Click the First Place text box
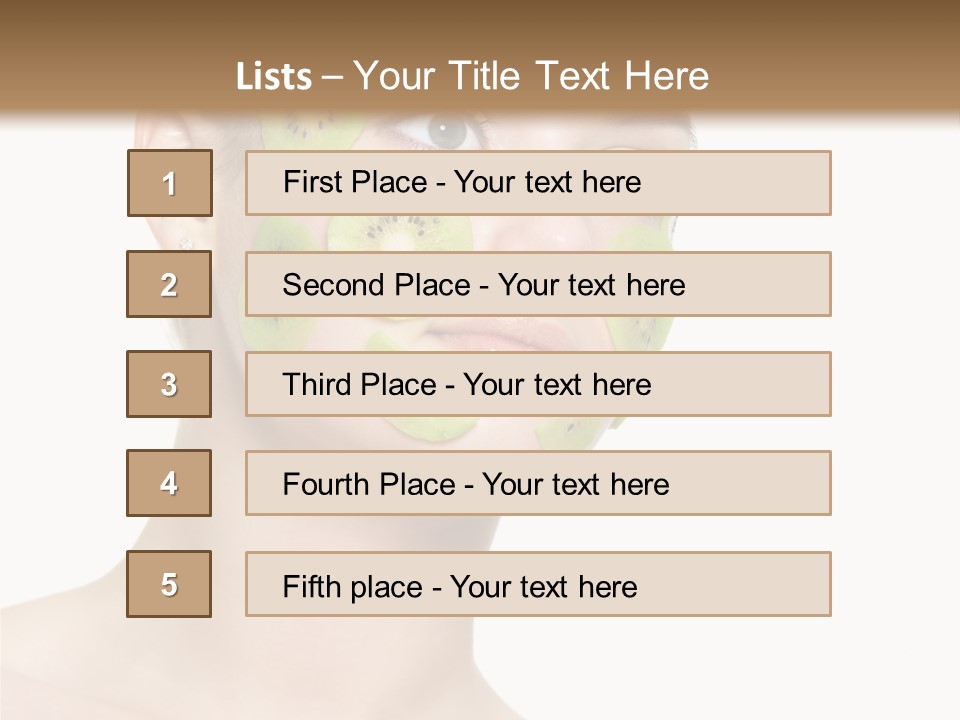The image size is (960, 720). click(x=538, y=183)
